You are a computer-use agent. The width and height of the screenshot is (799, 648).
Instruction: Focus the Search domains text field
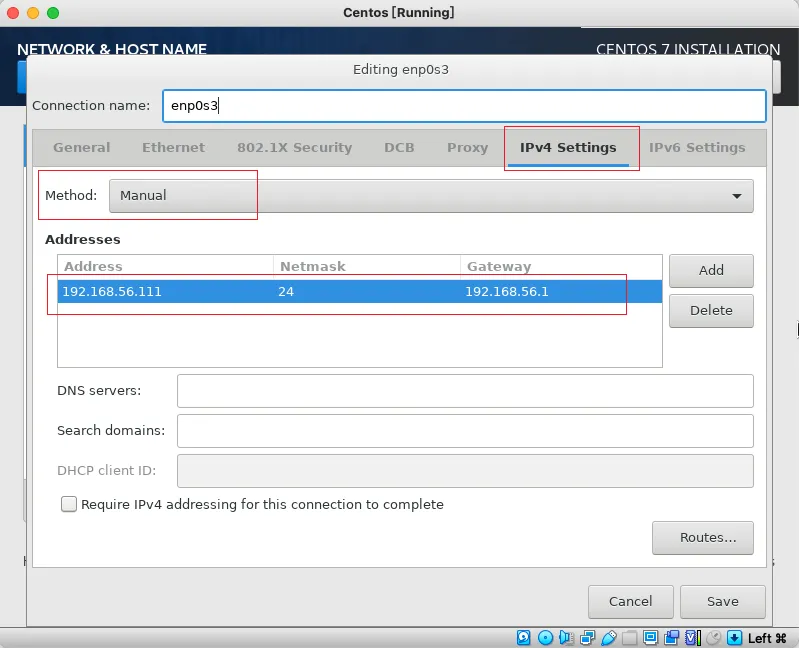tap(464, 431)
